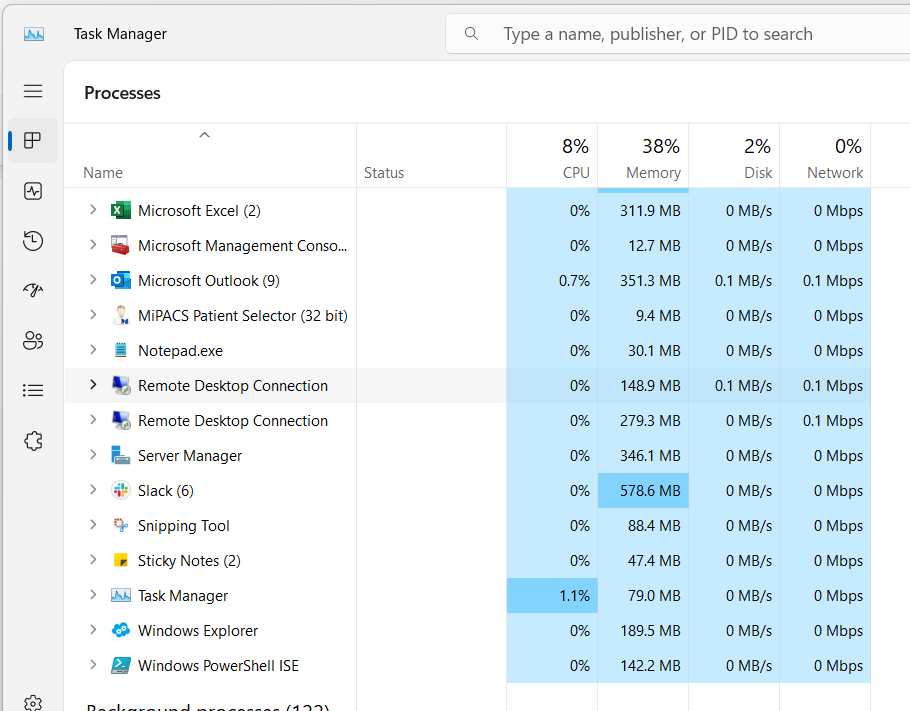Click the Microsoft Management Console toolbox icon

click(121, 245)
